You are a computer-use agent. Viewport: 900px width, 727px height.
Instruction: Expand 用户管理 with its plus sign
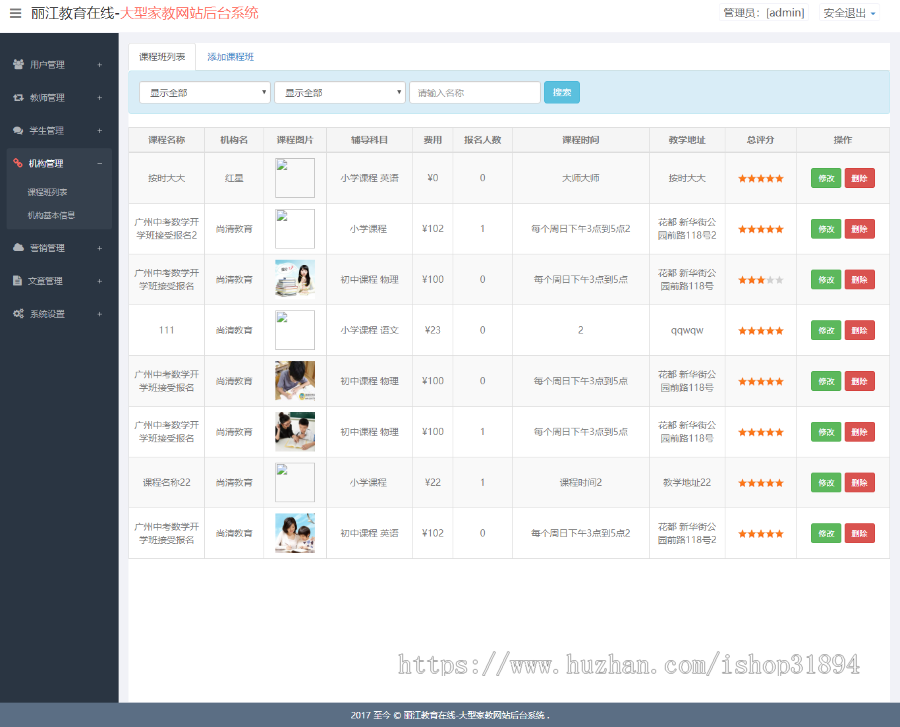(100, 65)
